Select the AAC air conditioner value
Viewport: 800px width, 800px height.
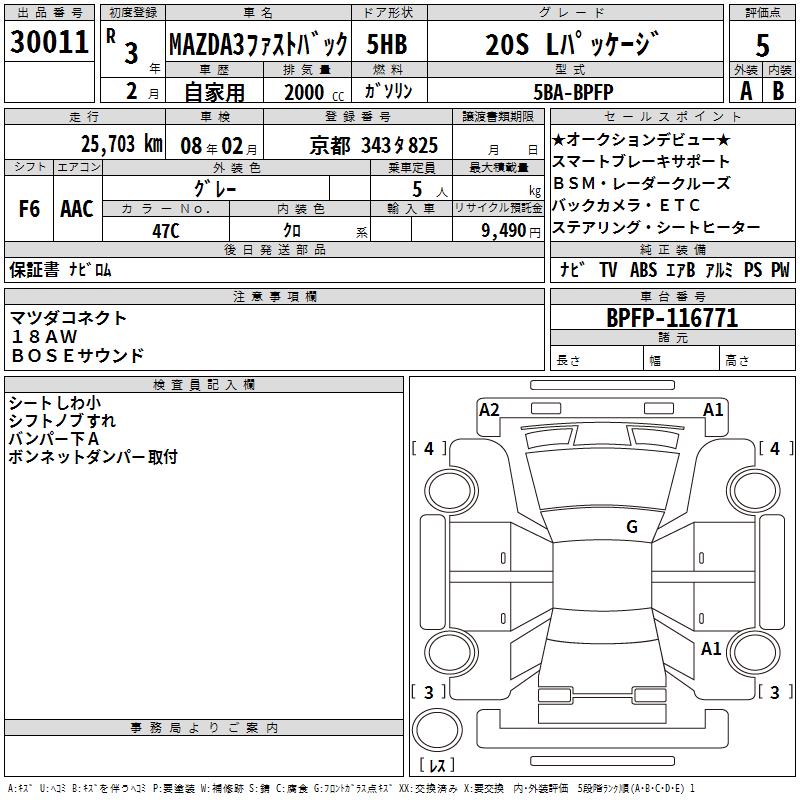pos(77,209)
